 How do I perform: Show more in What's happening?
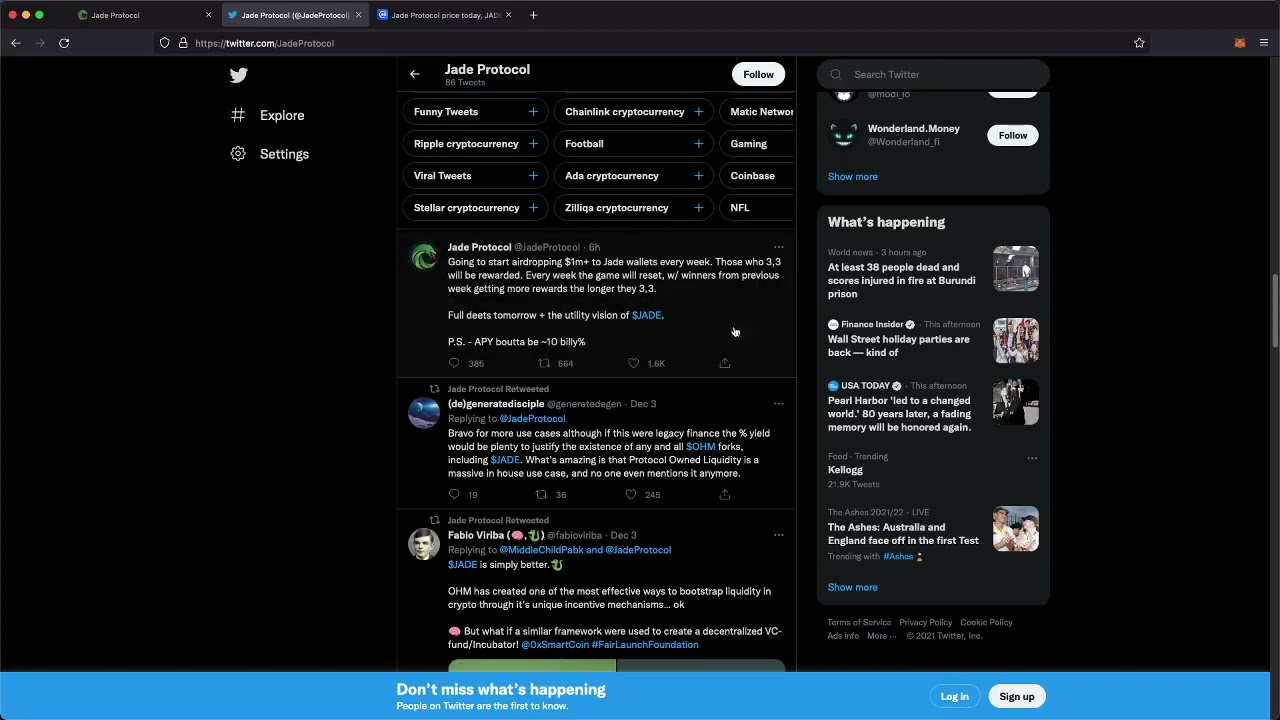pos(852,588)
